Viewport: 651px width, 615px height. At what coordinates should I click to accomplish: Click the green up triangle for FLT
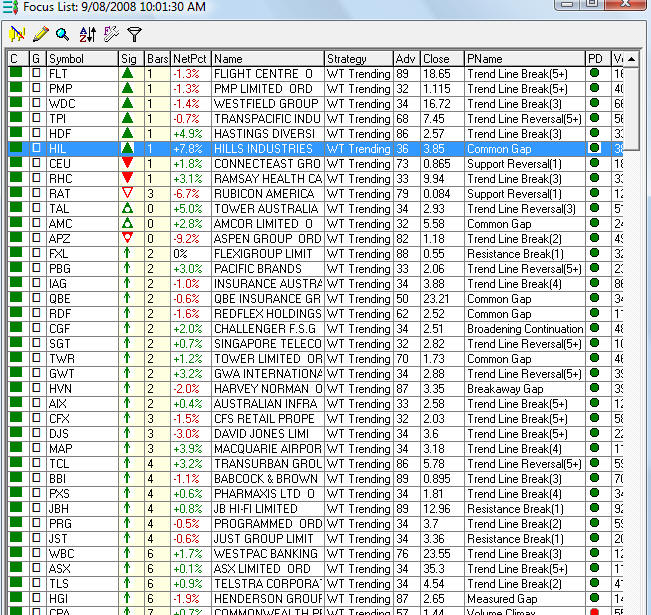pos(127,74)
